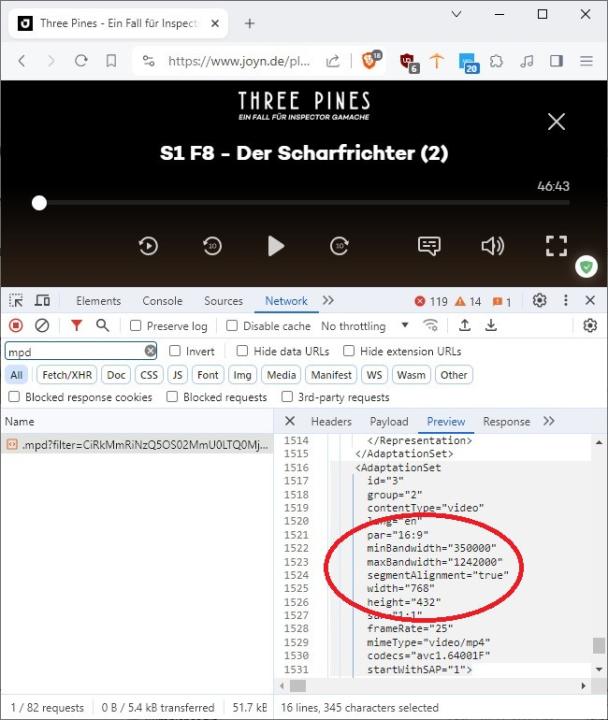Enable Disable cache
The image size is (608, 720).
[232, 326]
